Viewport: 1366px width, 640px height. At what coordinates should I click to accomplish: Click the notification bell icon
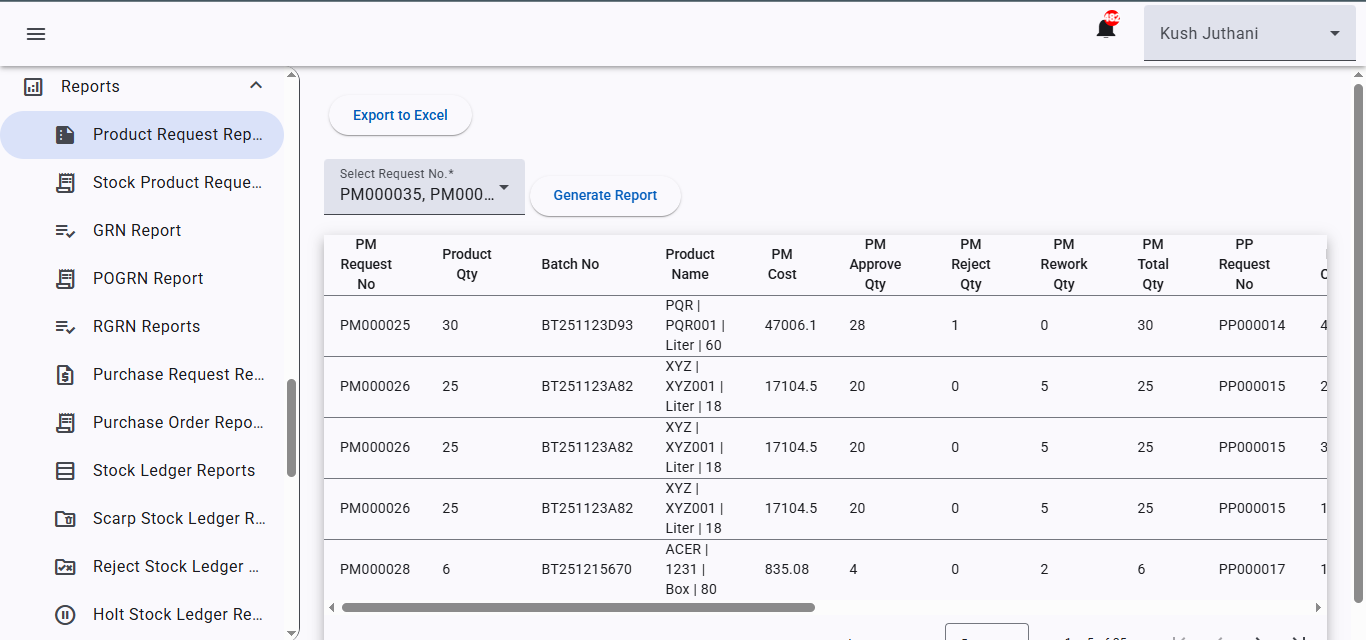tap(1106, 29)
